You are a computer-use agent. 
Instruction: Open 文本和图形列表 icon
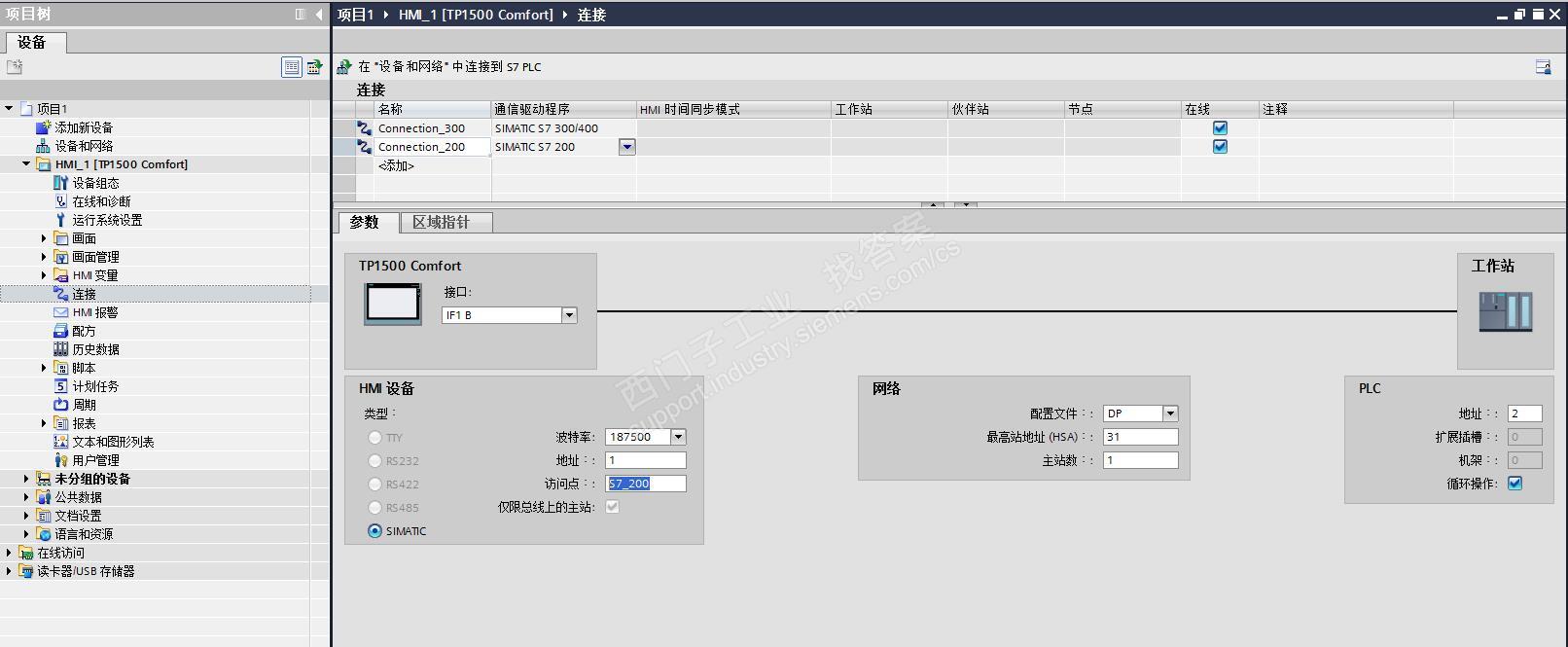pyautogui.click(x=60, y=442)
